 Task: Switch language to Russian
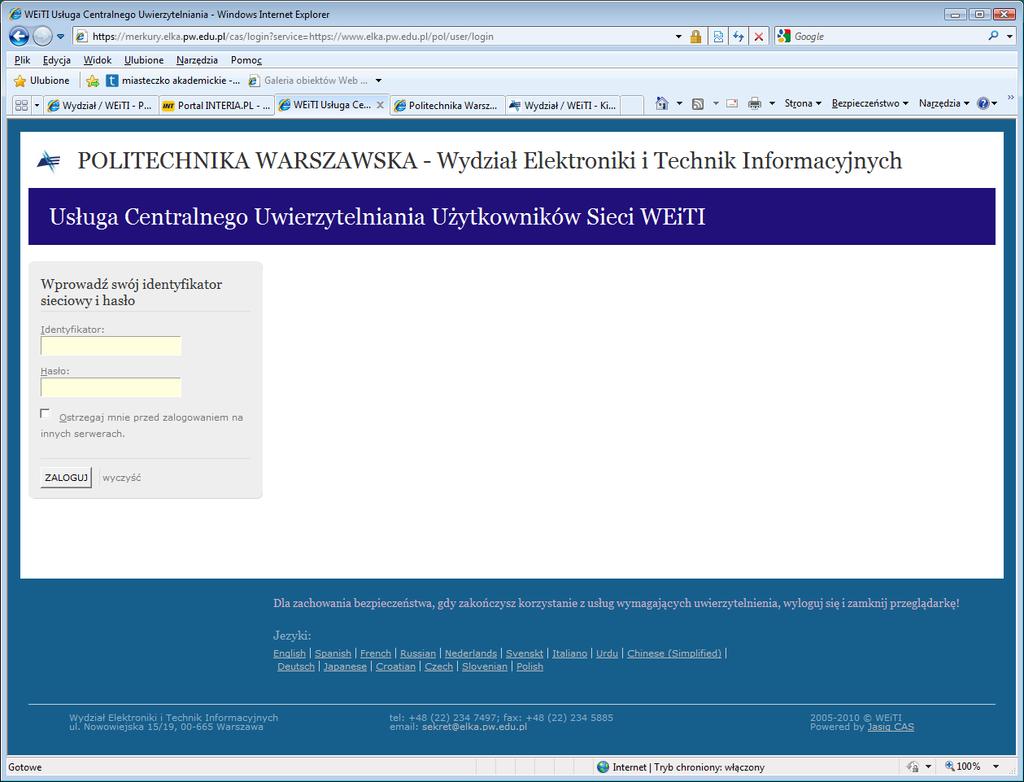tap(418, 653)
